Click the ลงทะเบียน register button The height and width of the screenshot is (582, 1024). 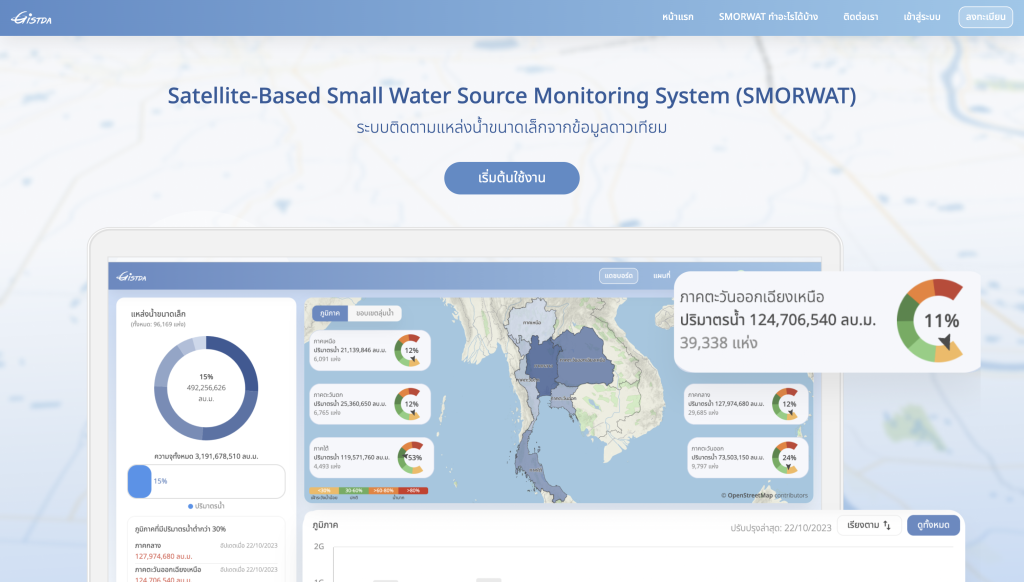click(x=985, y=17)
